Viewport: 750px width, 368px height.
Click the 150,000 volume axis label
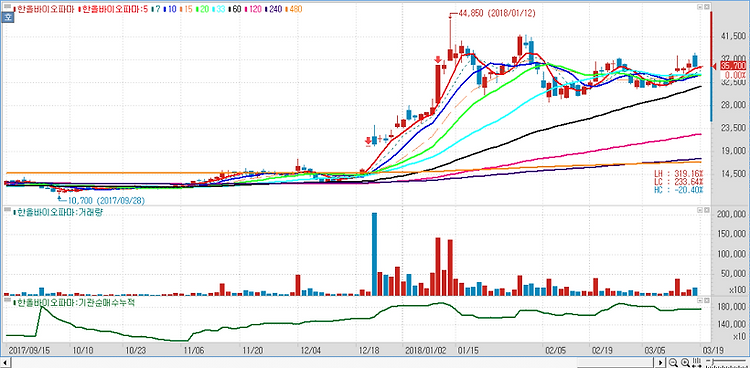tap(730, 234)
